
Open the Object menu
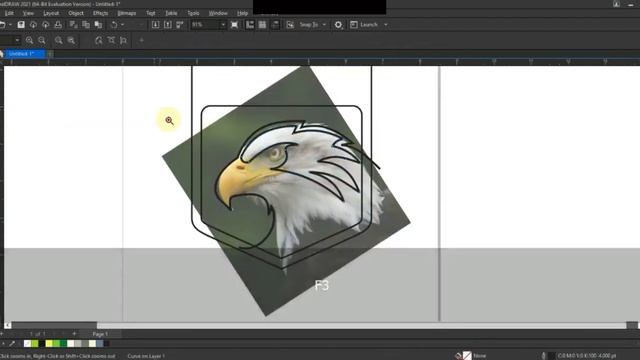(x=76, y=13)
